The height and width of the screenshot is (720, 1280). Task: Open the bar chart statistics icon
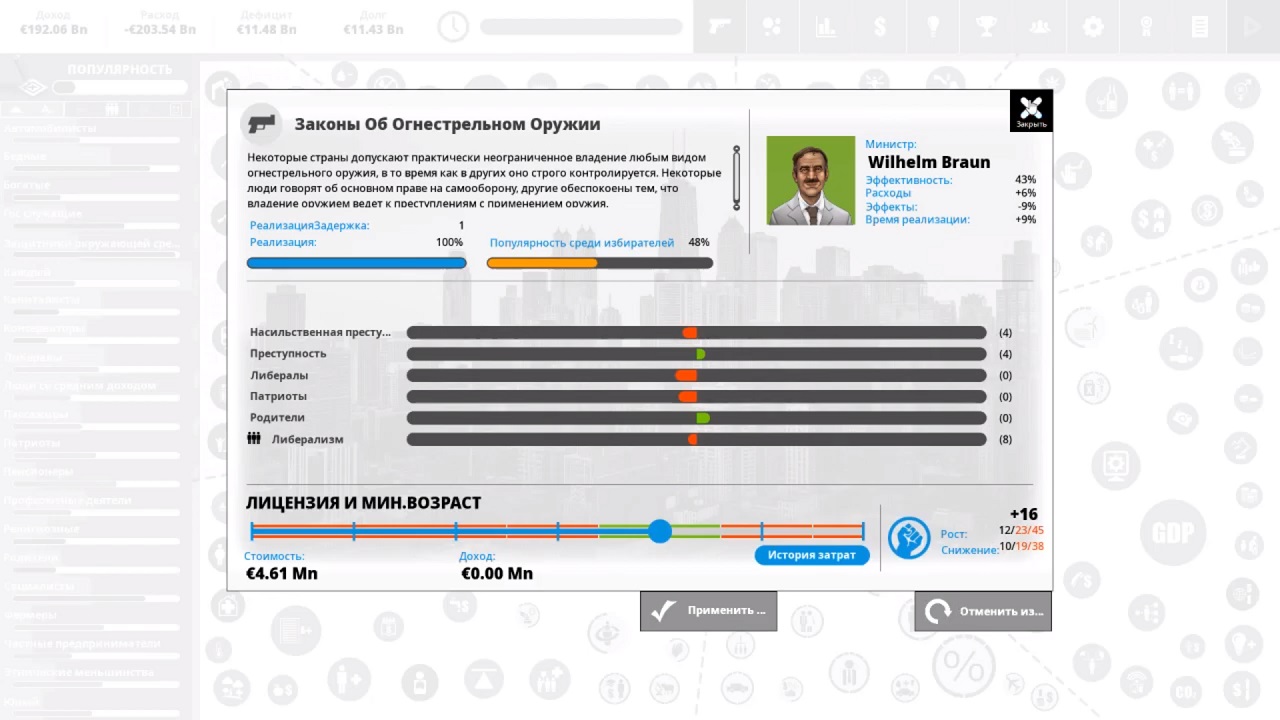[826, 27]
